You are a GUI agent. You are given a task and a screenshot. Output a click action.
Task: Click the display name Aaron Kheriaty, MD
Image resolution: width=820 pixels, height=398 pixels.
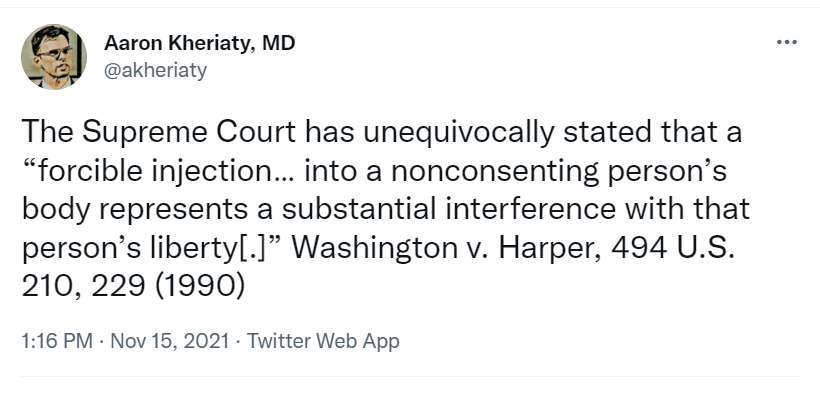199,43
